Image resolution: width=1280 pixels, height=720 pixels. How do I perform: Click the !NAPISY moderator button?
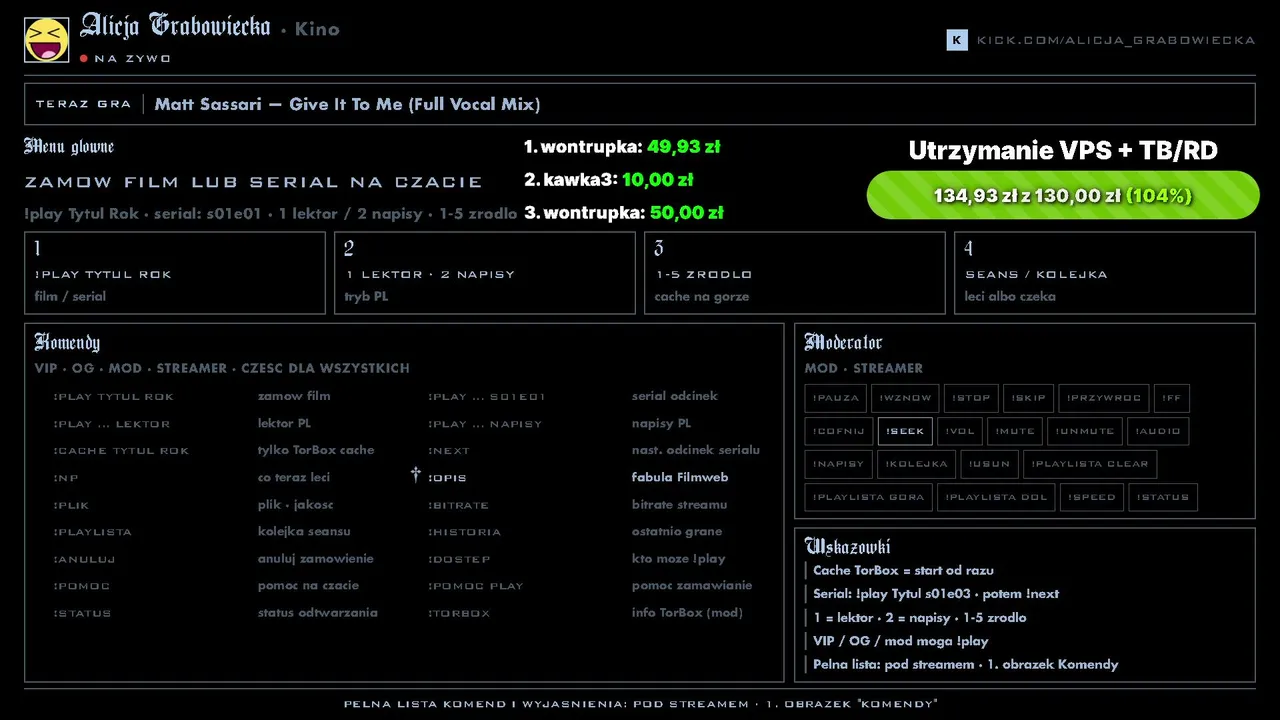838,464
